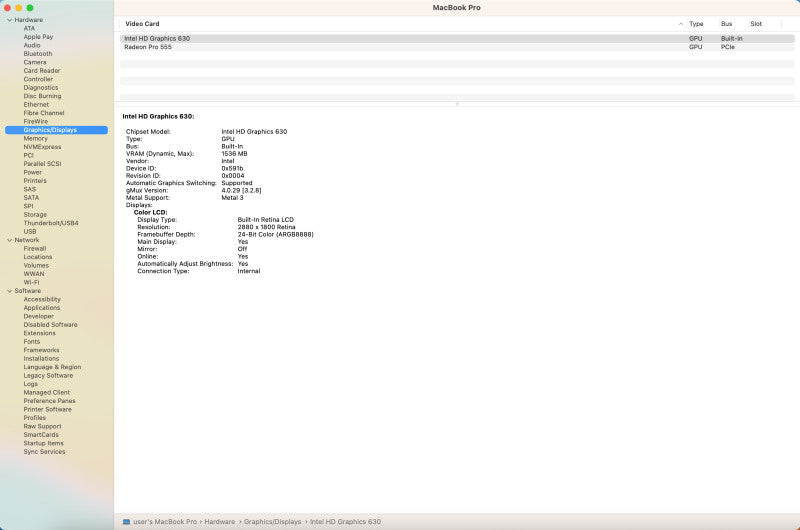
Task: Select Fibre Channel in sidebar
Action: click(x=44, y=113)
